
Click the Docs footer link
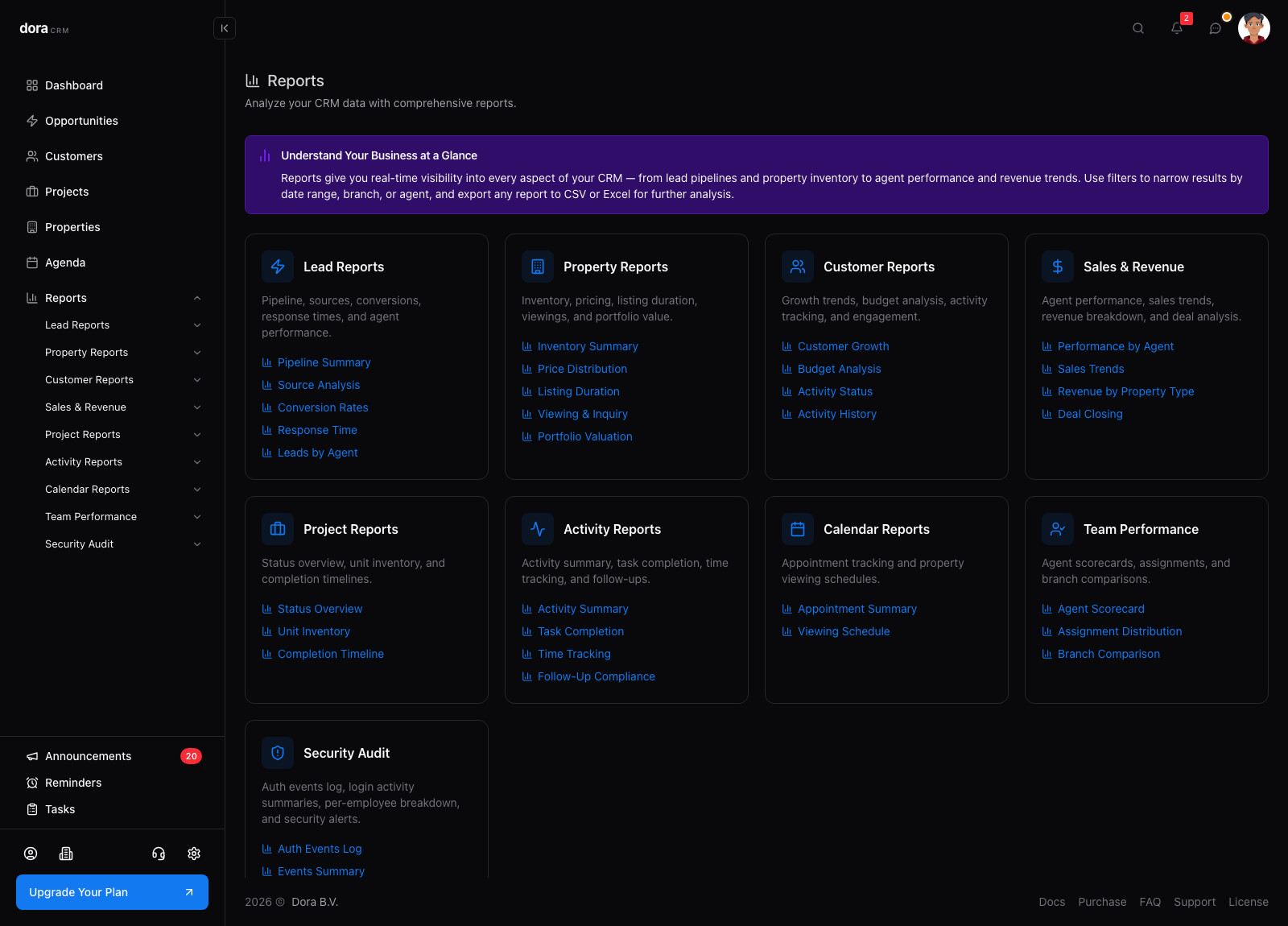(1052, 902)
